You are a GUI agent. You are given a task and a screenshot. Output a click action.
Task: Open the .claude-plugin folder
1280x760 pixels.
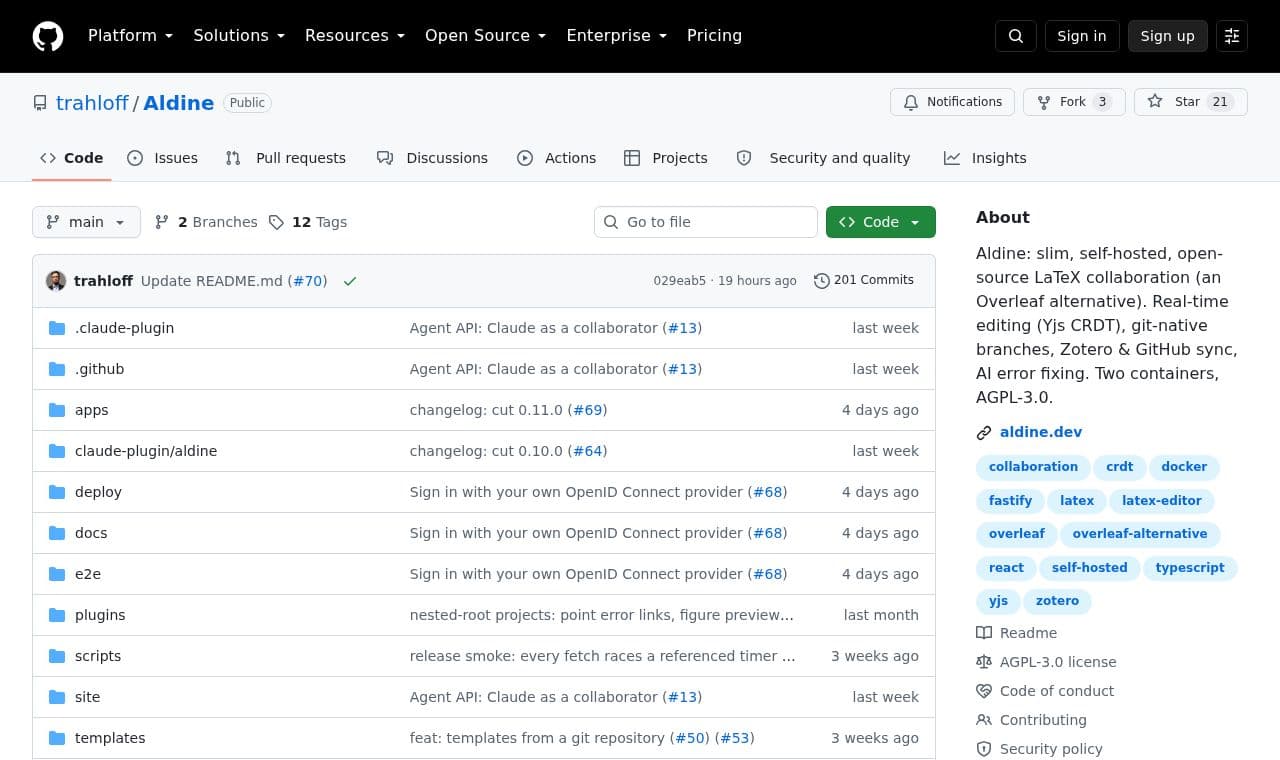click(124, 328)
